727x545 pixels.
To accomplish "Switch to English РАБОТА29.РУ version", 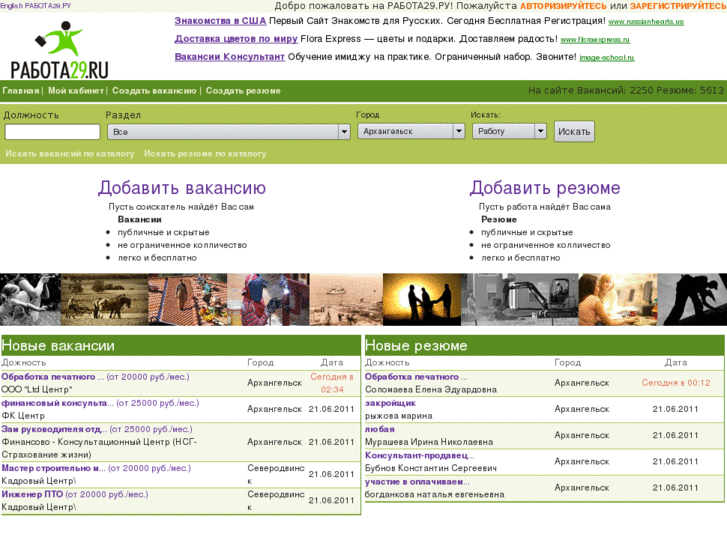I will [x=36, y=6].
